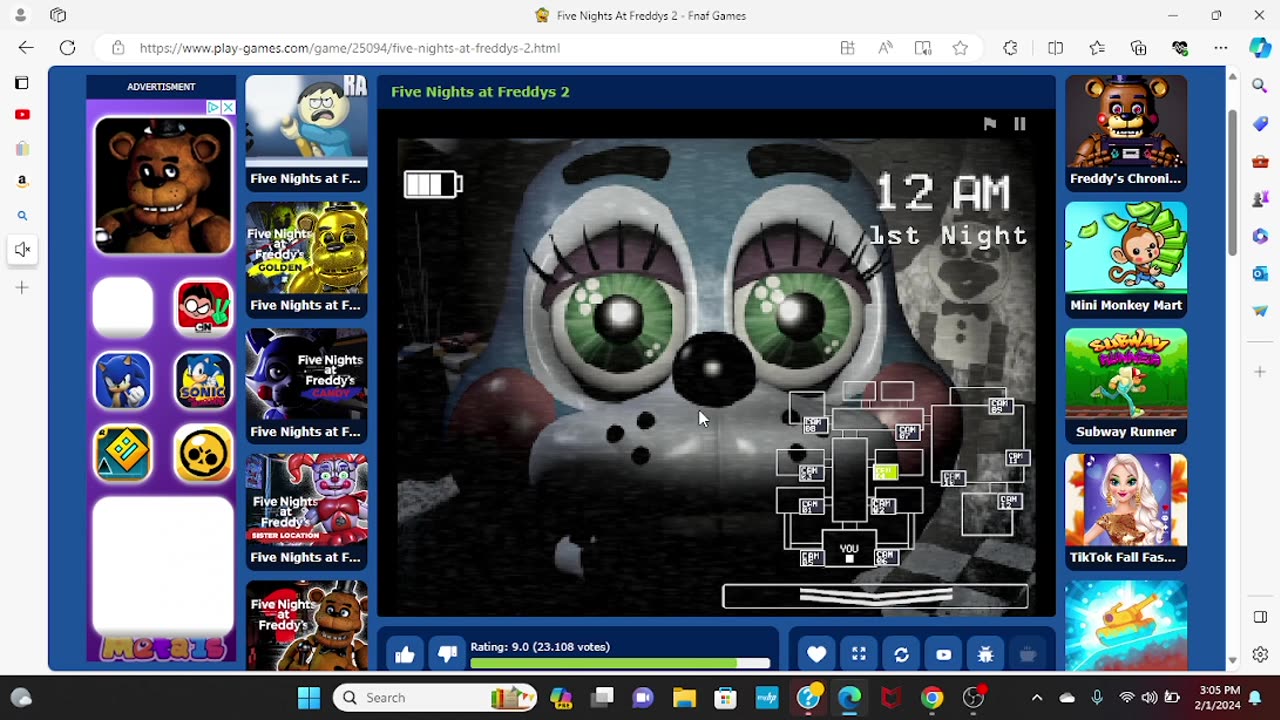Viewport: 1280px width, 720px height.
Task: Close the advertisement with X icon
Action: [228, 107]
